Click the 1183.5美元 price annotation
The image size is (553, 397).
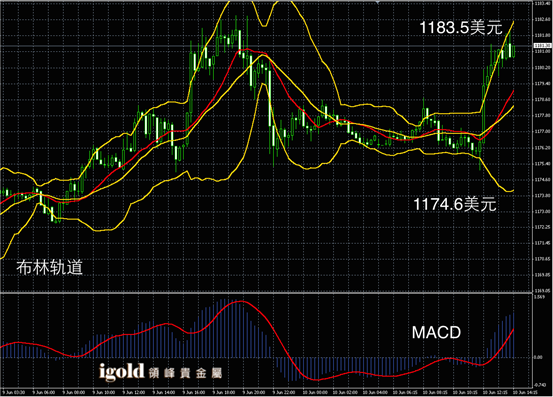coord(461,28)
